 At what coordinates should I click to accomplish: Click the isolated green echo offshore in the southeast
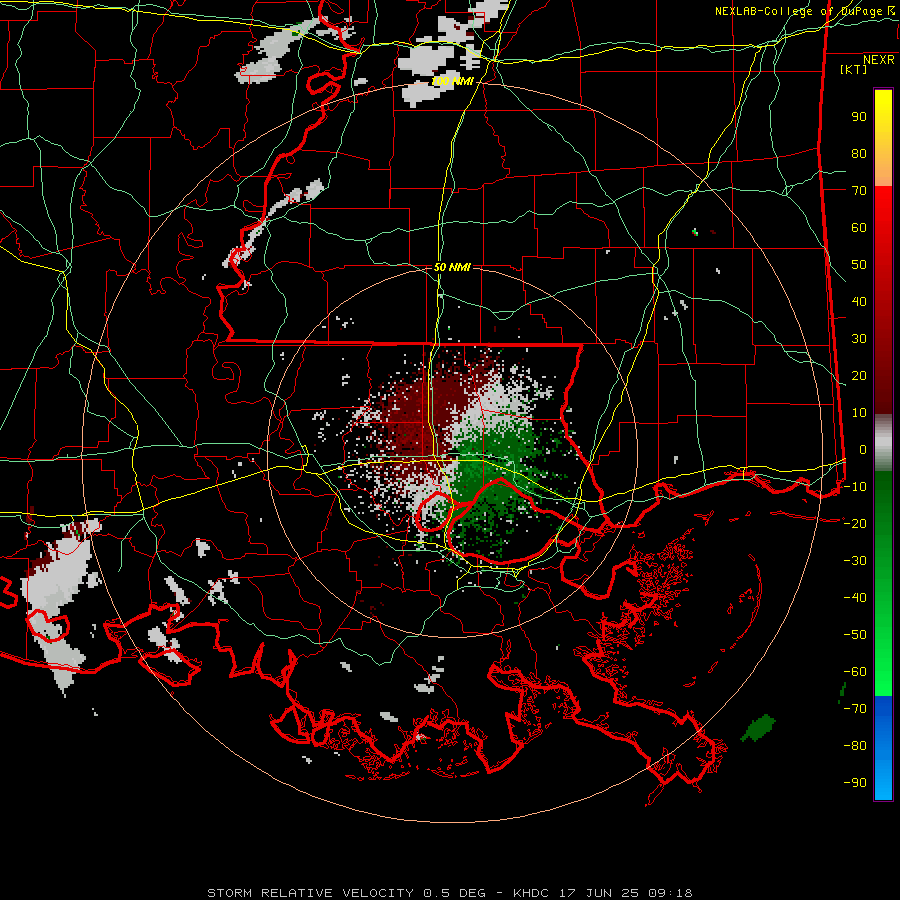click(758, 728)
